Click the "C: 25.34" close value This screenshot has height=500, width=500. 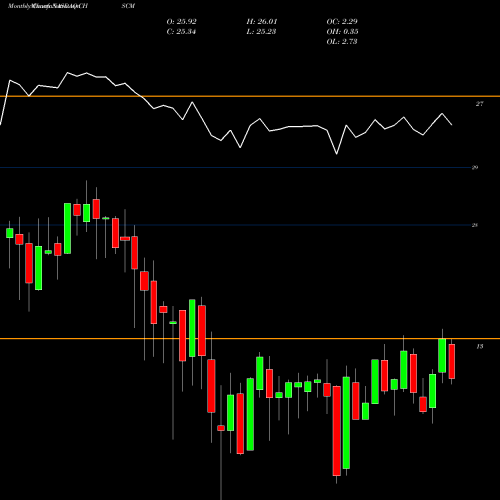coord(181,32)
